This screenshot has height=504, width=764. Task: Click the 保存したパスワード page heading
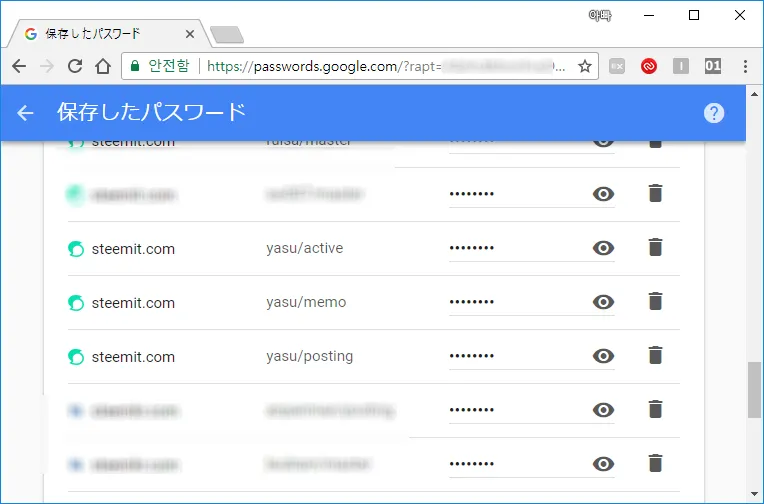[152, 112]
